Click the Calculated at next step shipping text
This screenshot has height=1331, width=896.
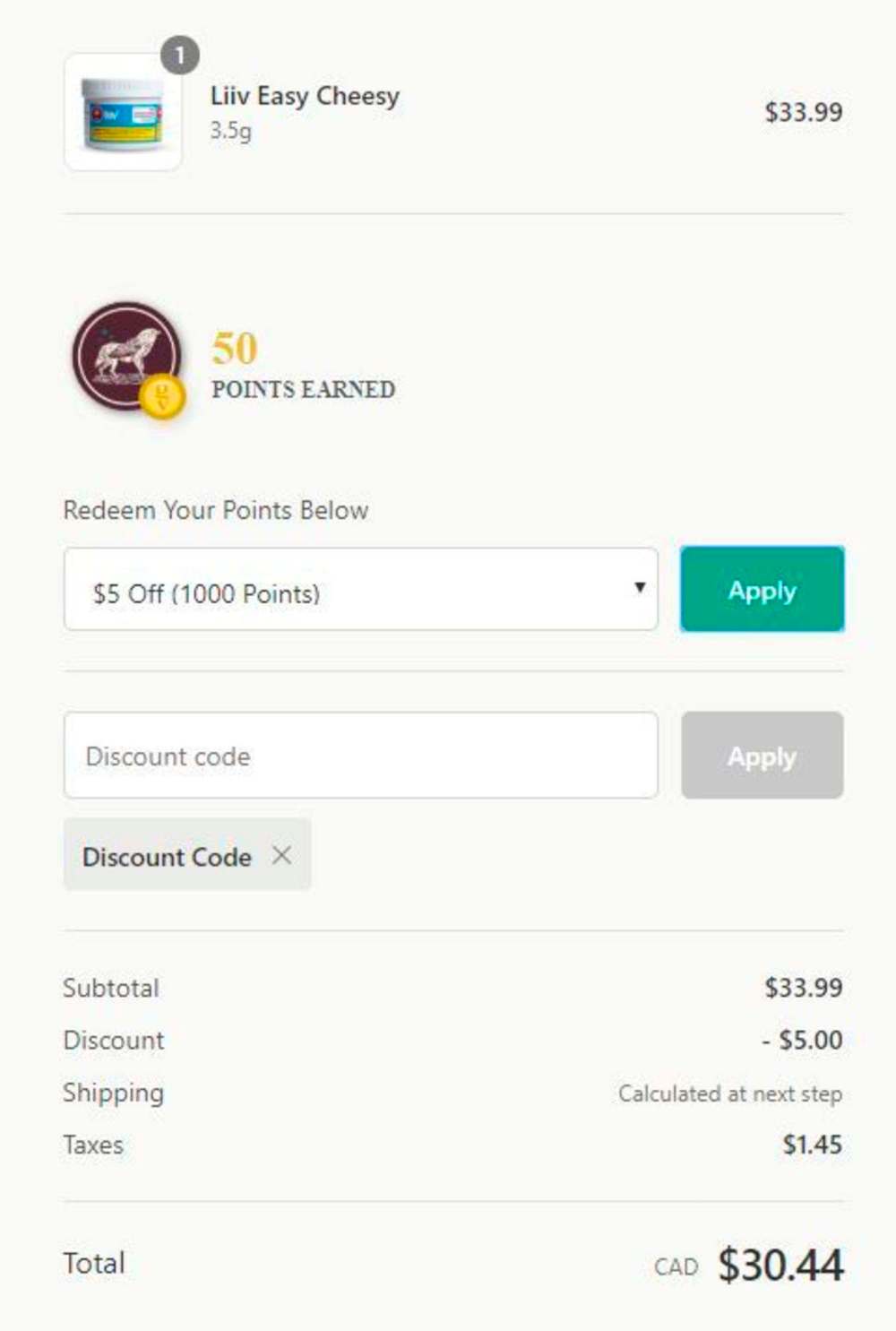point(729,1093)
